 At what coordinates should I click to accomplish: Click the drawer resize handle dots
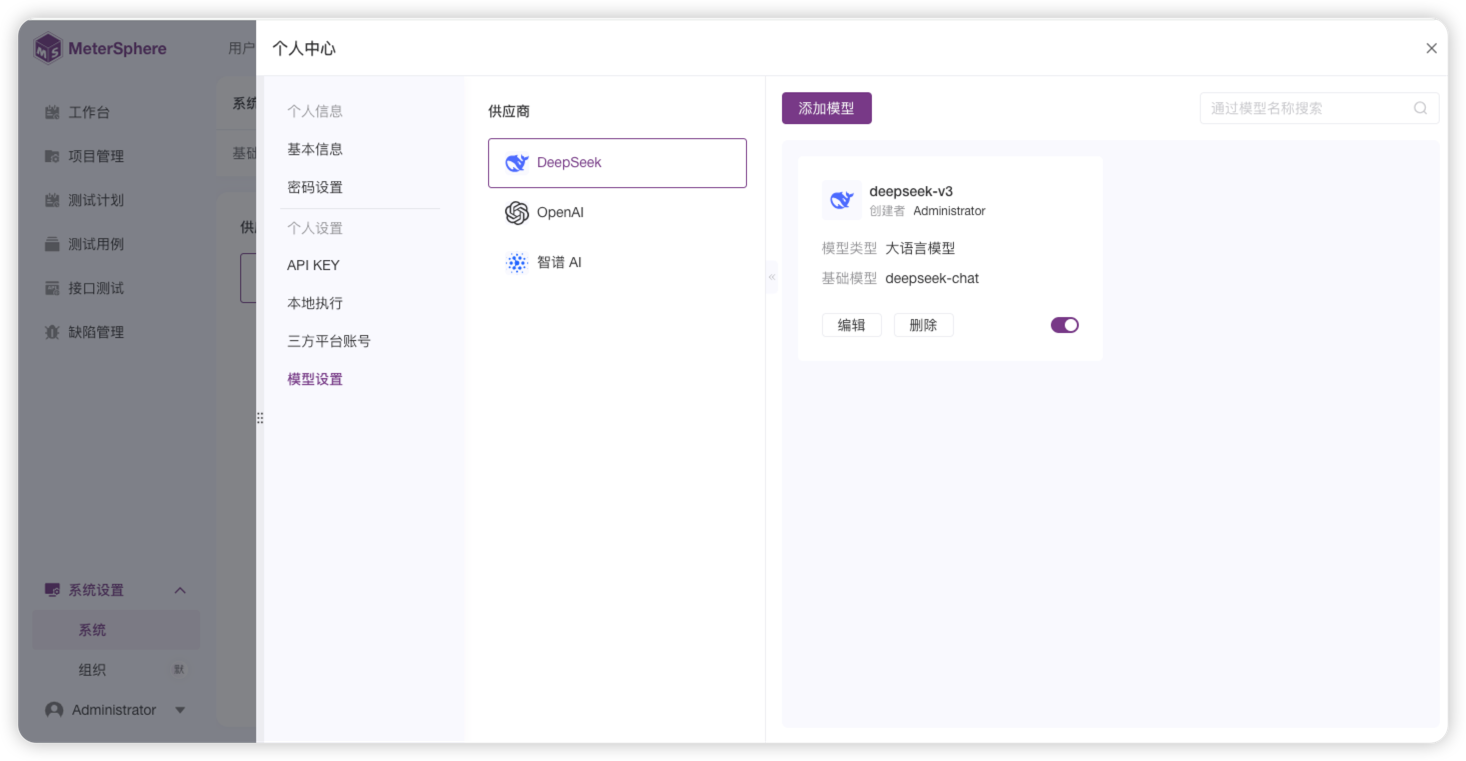[260, 418]
